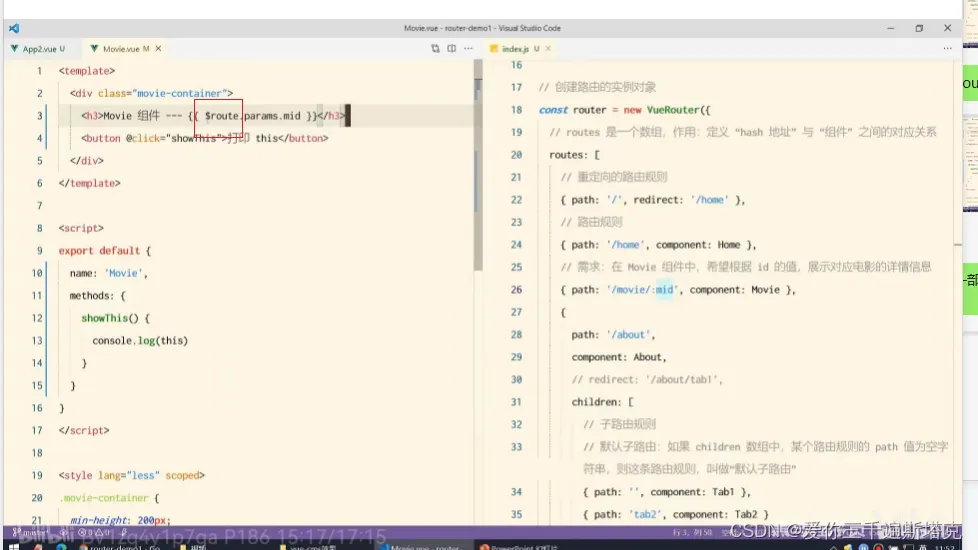This screenshot has width=978, height=550.
Task: Close the Movie.vue tab
Action: click(158, 49)
